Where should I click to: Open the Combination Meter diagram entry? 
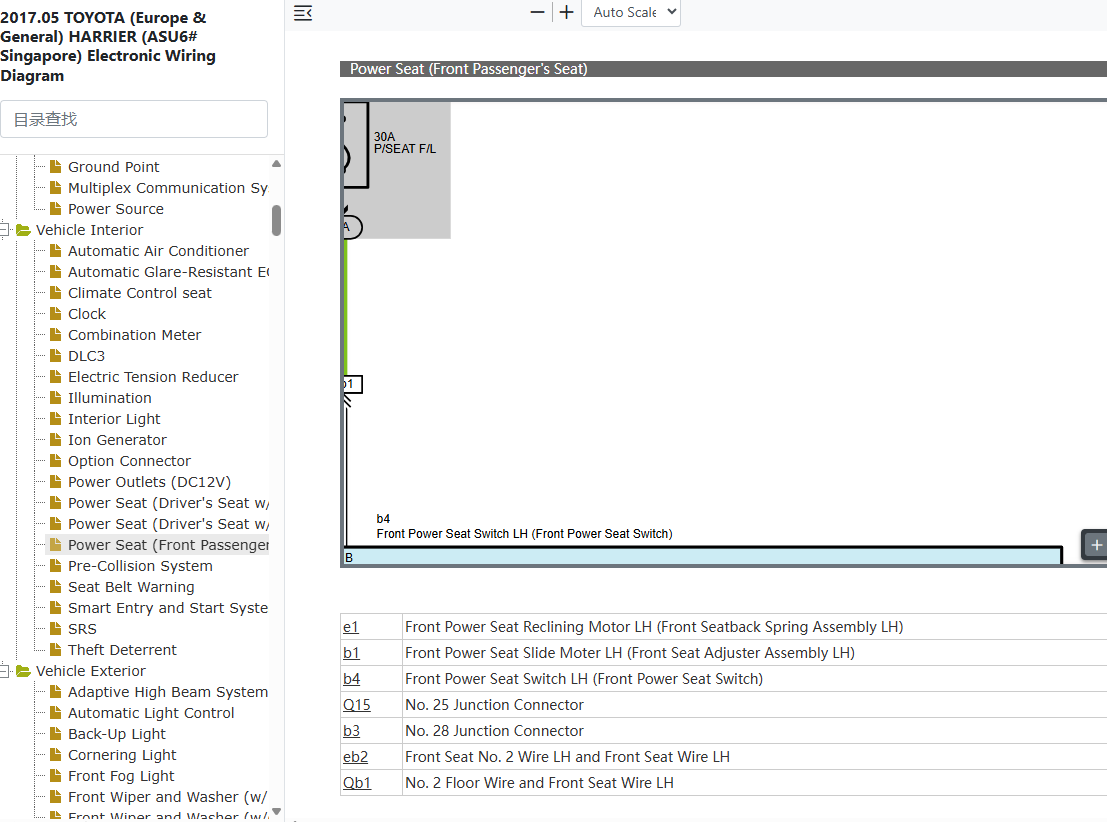(135, 335)
